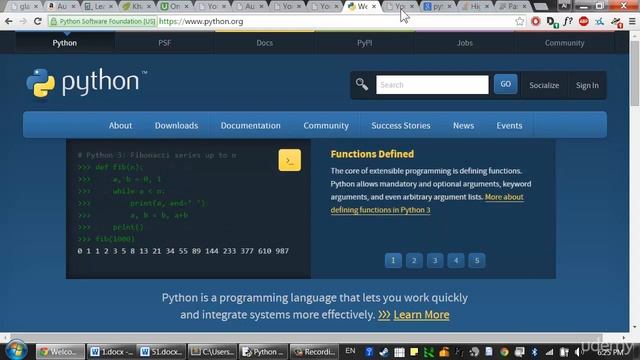Screen dimensions: 640x360
Task: Select the Docs top tab
Action: point(264,43)
